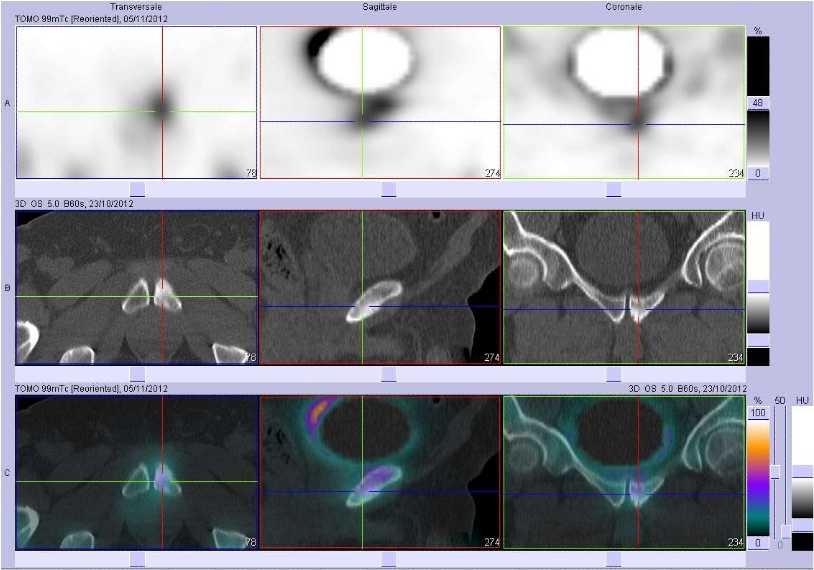Image resolution: width=814 pixels, height=570 pixels.
Task: Select the row B sagittal CT image
Action: click(x=381, y=287)
